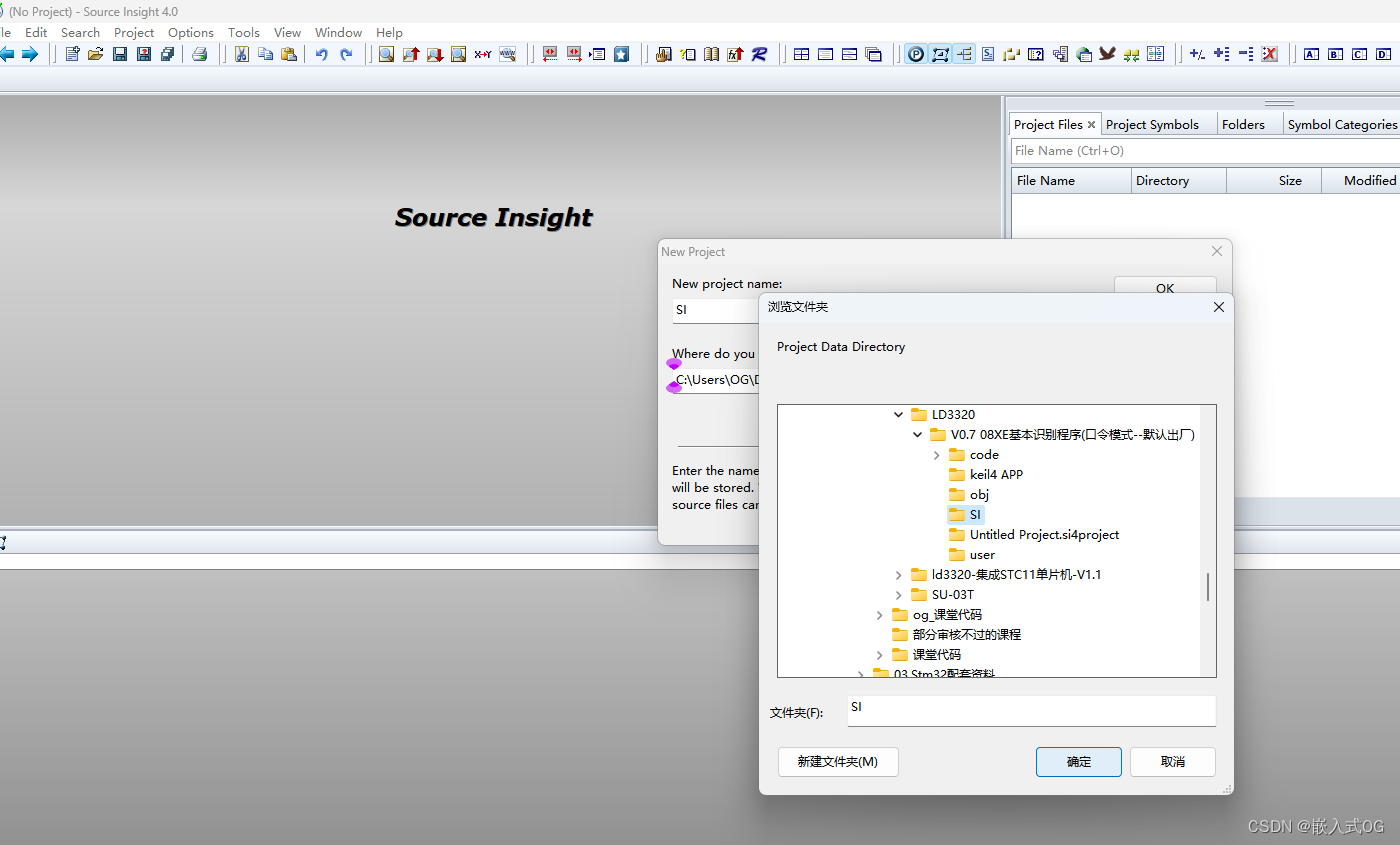Select the Cut tool in the toolbar
The width and height of the screenshot is (1400, 845).
(x=241, y=54)
